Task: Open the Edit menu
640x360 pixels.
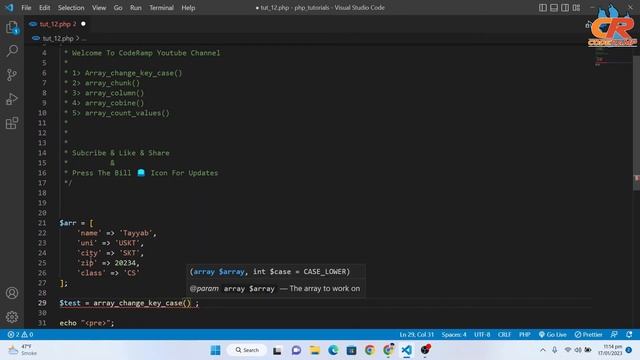Action: [x=44, y=7]
